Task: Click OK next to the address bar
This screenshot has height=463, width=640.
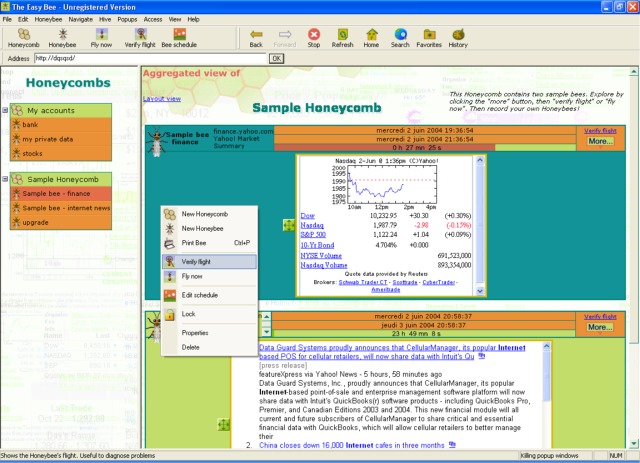Action: point(276,58)
